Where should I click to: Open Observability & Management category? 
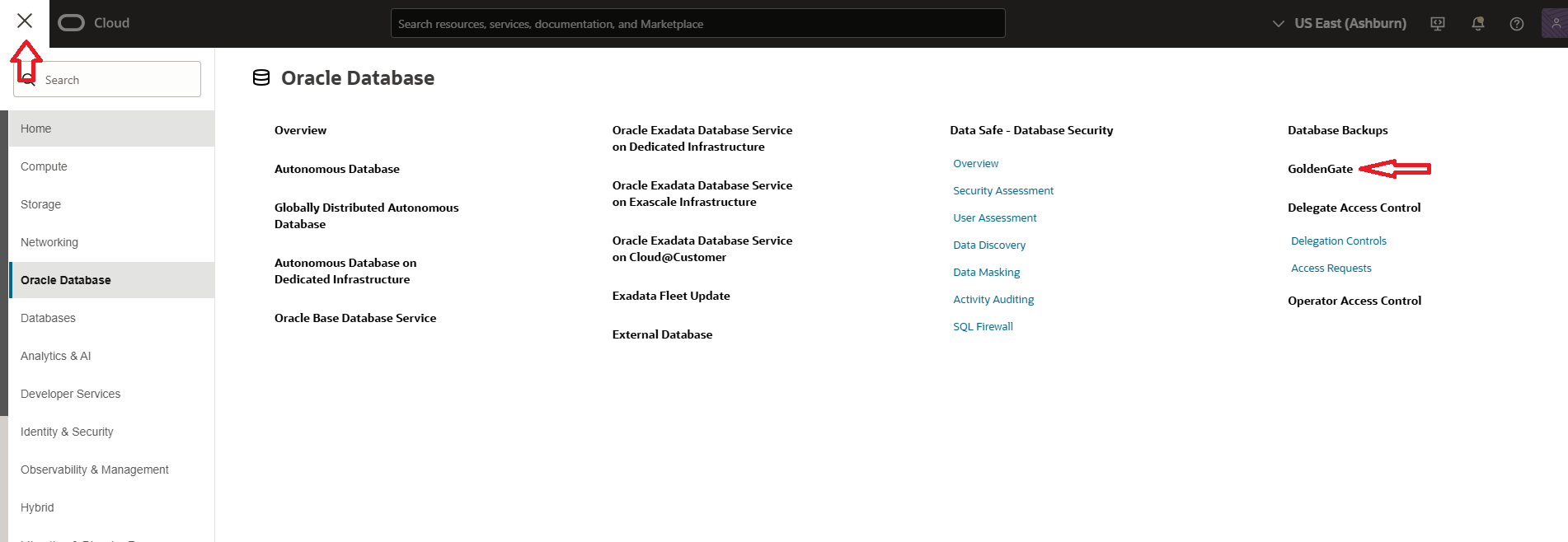point(111,470)
